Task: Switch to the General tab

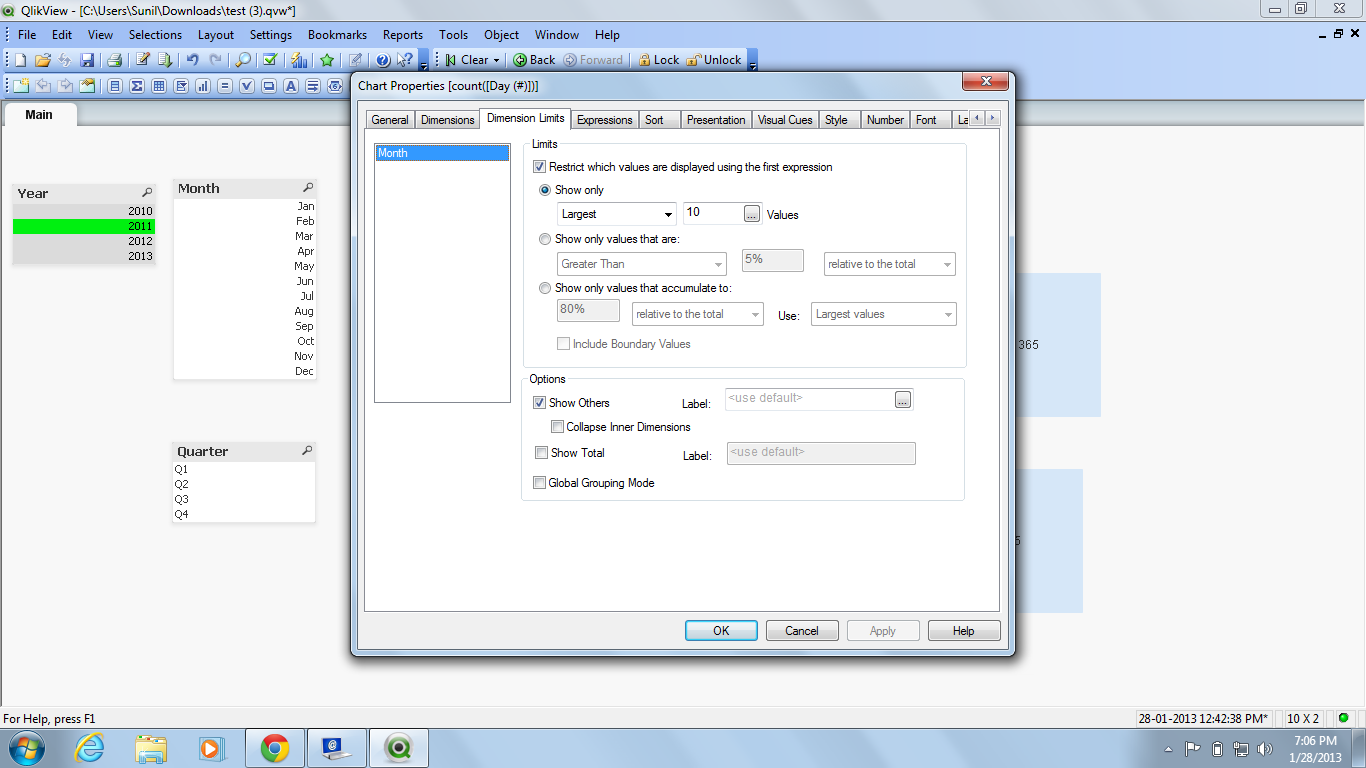Action: [390, 120]
